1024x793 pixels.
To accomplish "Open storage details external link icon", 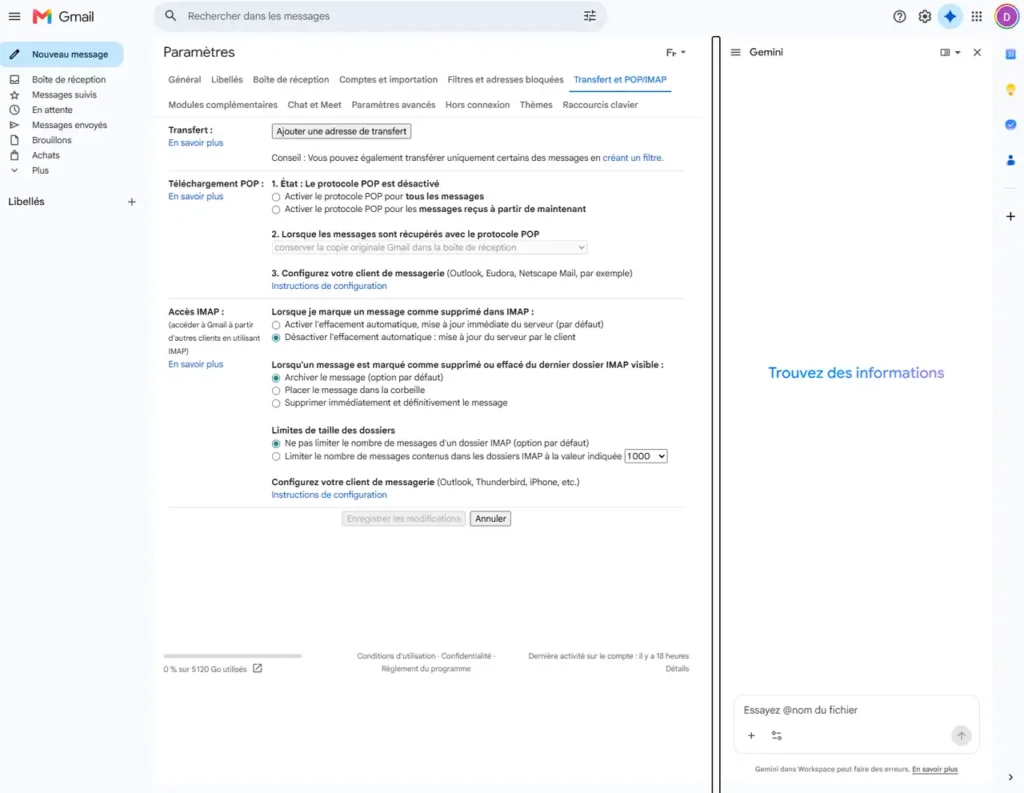I will click(x=257, y=668).
